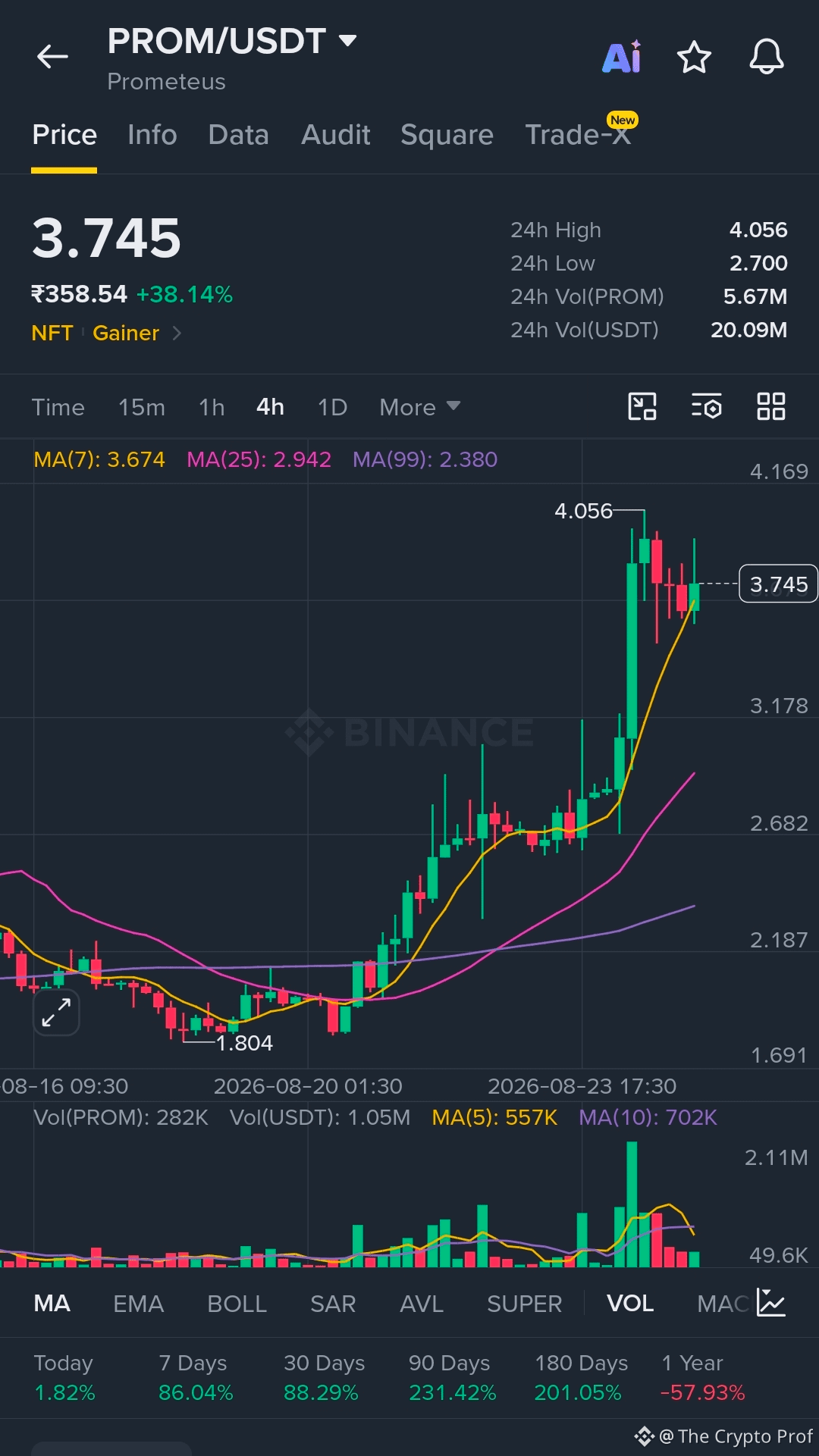Viewport: 819px width, 1456px height.
Task: Open the indicator chart settings icon
Action: [771, 1303]
